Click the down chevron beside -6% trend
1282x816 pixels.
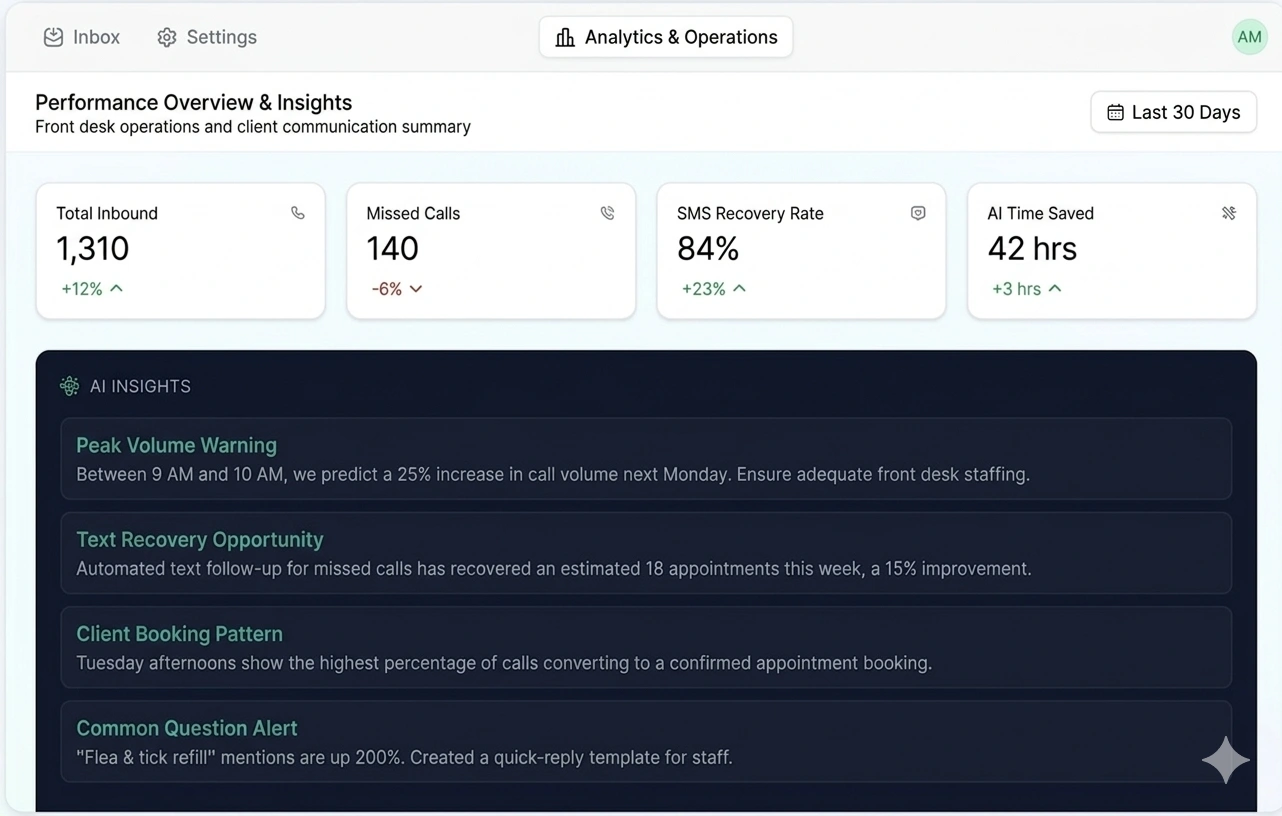[416, 289]
